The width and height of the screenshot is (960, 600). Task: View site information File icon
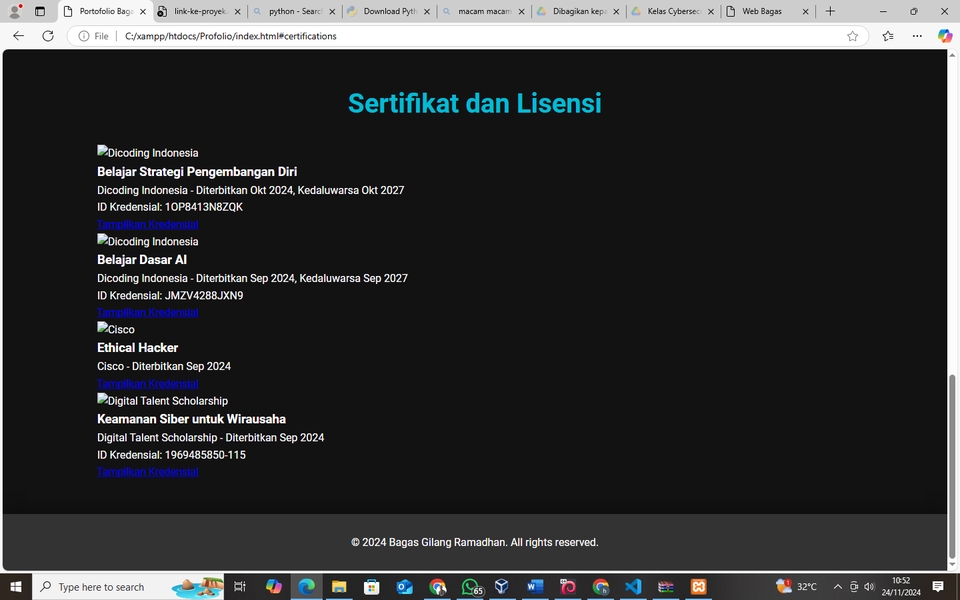click(x=94, y=36)
